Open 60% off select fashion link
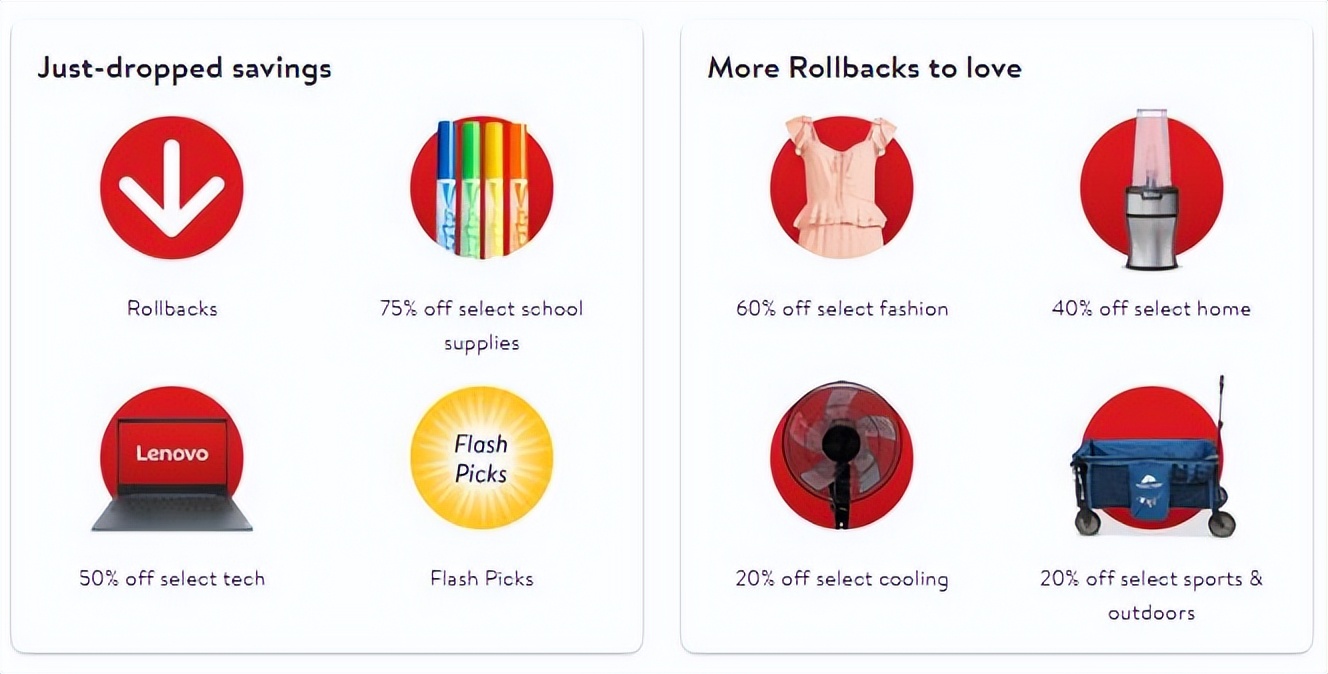 coord(841,309)
